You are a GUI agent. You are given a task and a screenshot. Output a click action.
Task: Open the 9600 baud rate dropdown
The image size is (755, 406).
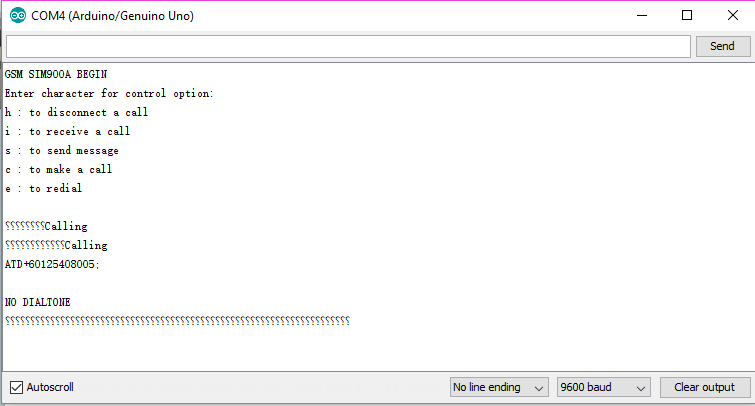(603, 387)
